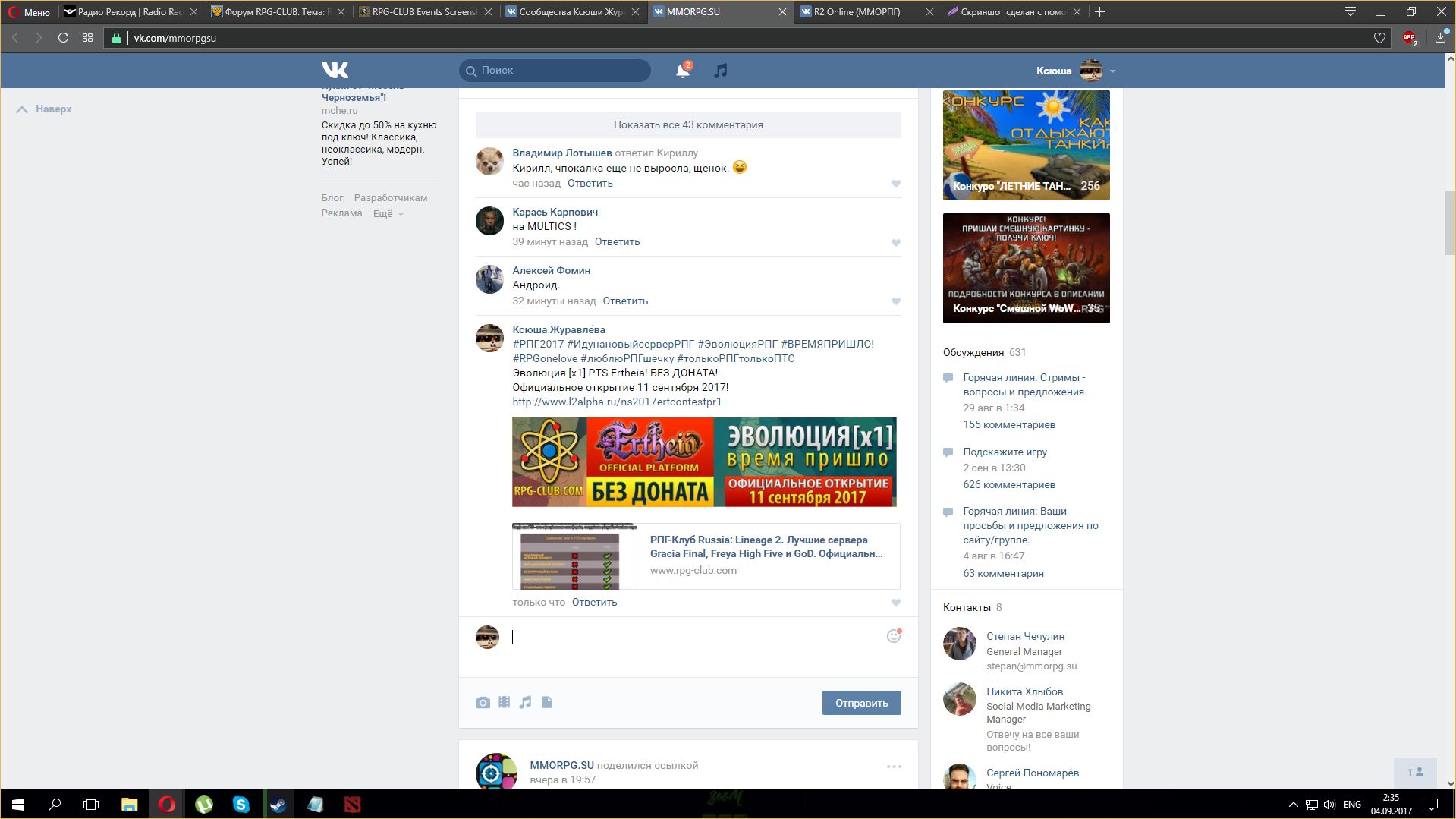The height and width of the screenshot is (819, 1456).
Task: Attach audio using the music note icon
Action: pos(525,703)
